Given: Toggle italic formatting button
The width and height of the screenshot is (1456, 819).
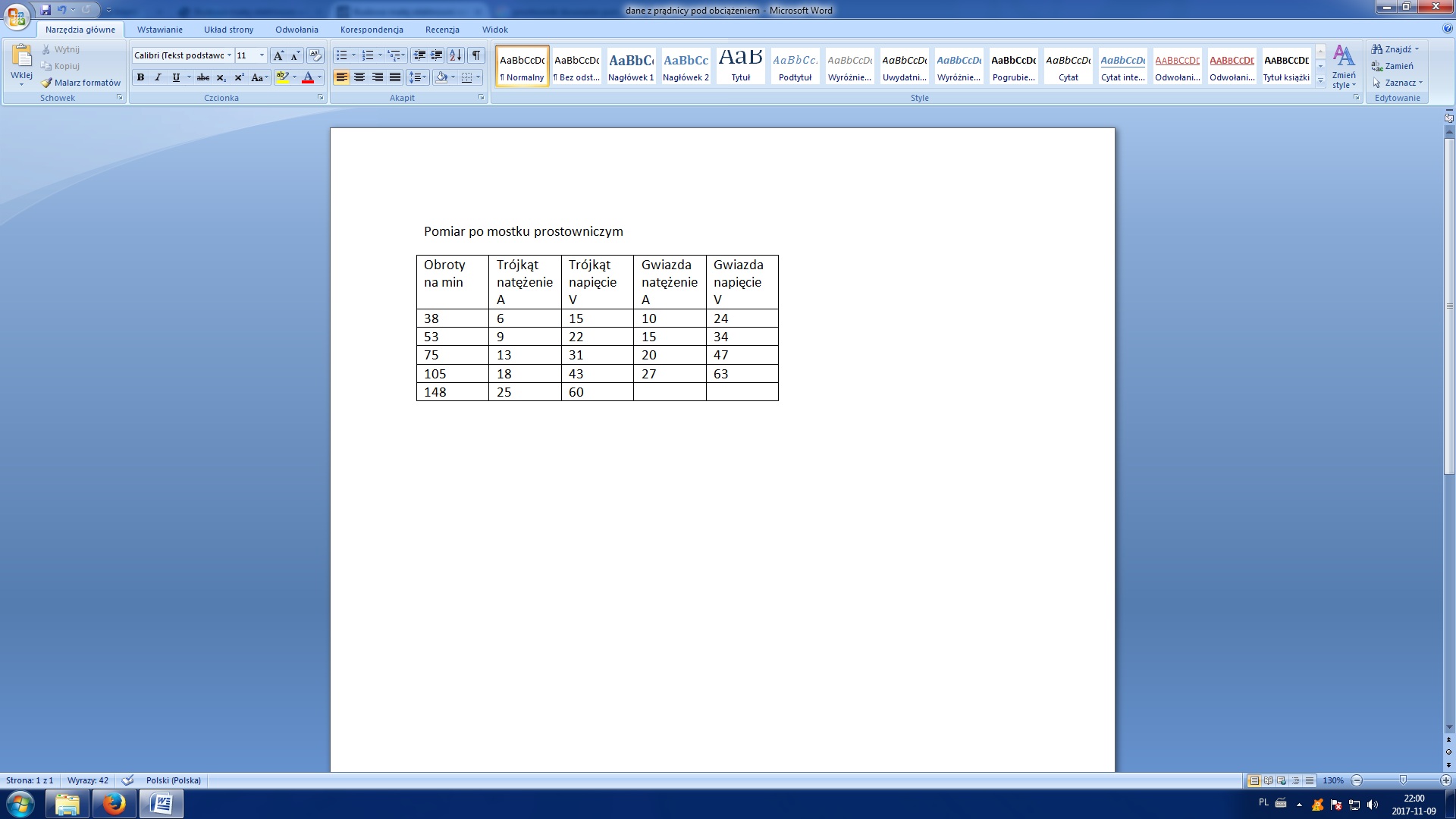Looking at the screenshot, I should coord(158,77).
